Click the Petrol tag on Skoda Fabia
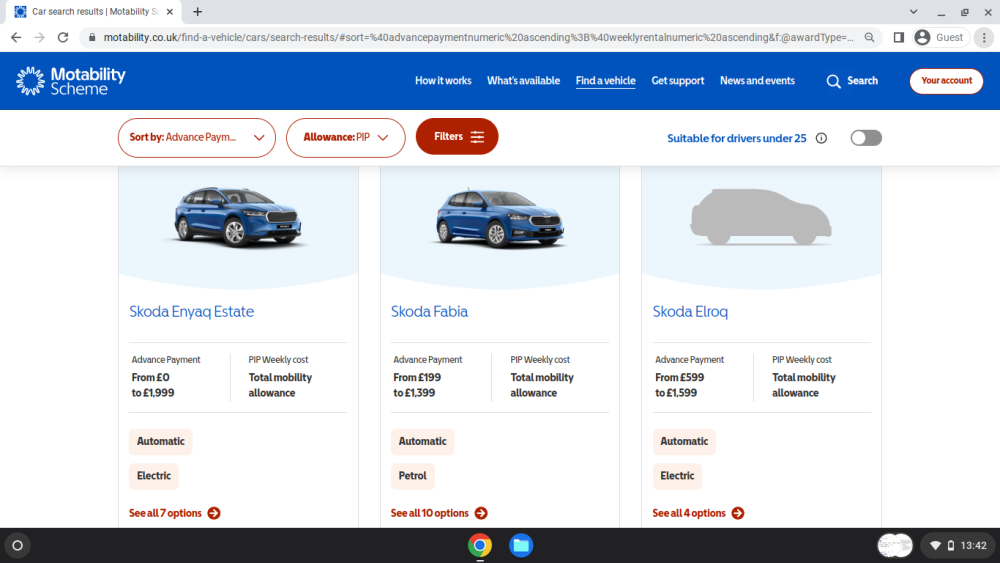The width and height of the screenshot is (1000, 563). click(x=413, y=476)
